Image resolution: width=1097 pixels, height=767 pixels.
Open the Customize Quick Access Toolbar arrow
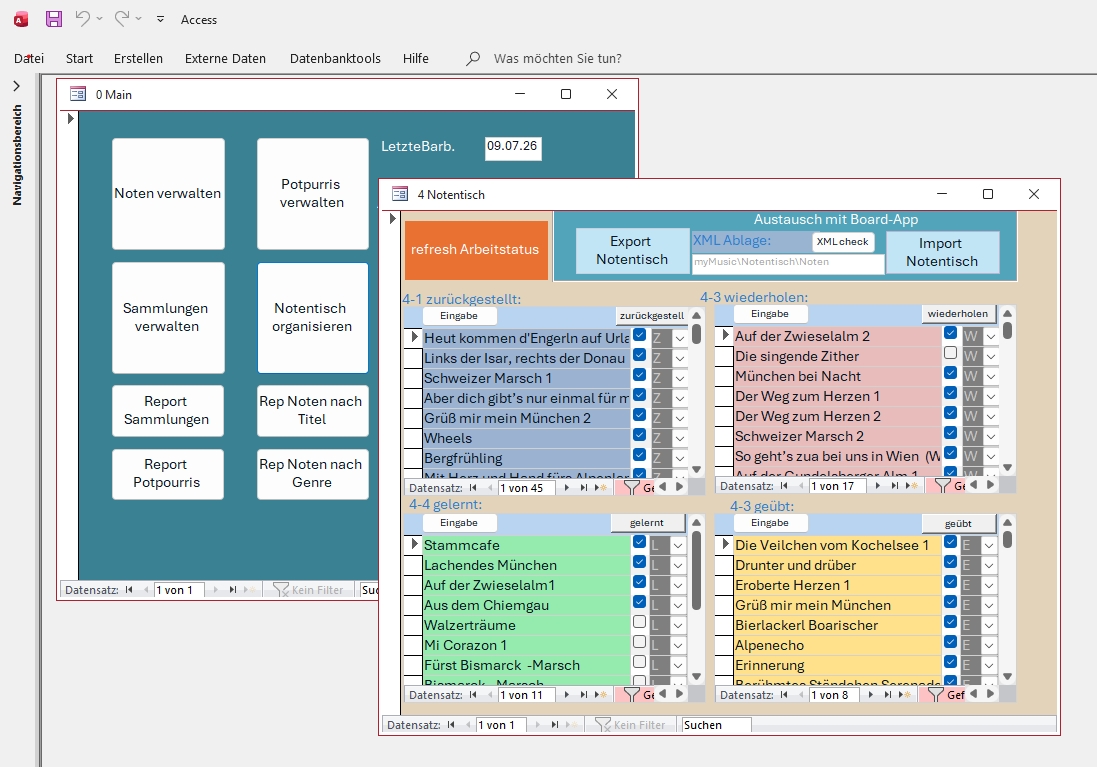click(x=160, y=19)
